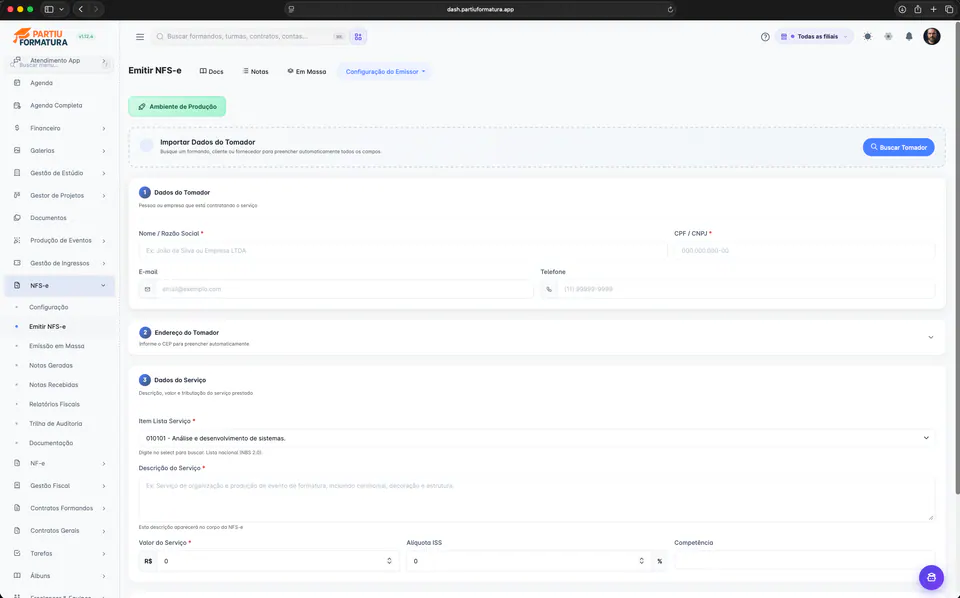The height and width of the screenshot is (598, 960).
Task: Open the Item Lista Serviço select
Action: tap(536, 438)
